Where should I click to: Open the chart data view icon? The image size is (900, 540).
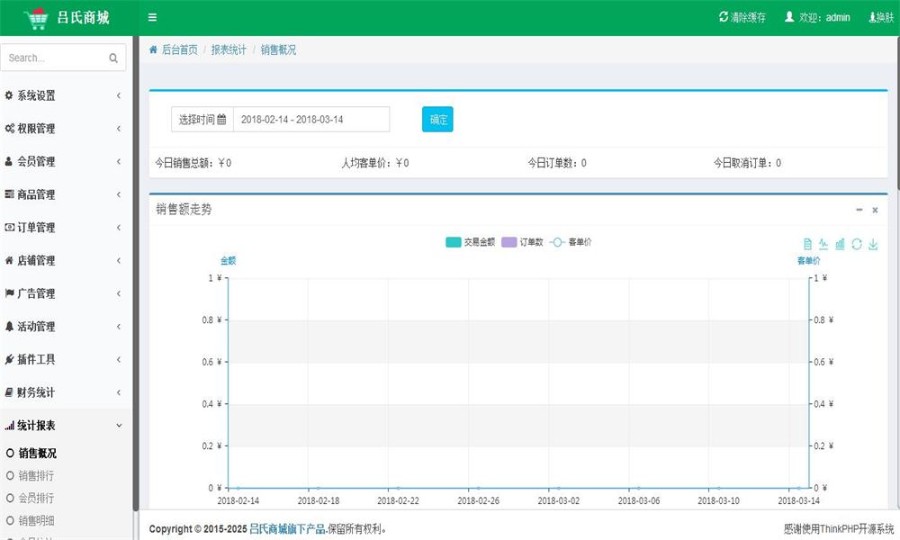(807, 244)
